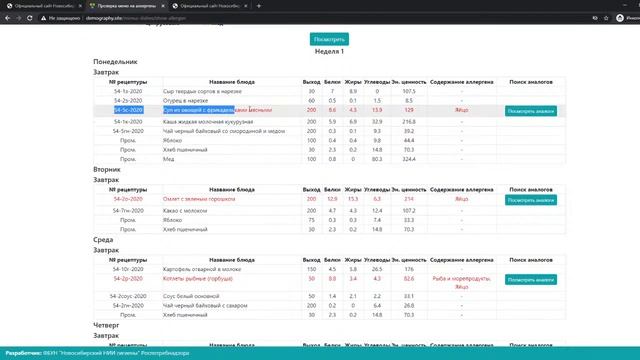
Task: View analogs for 'Омлет с зеленым горошком'
Action: click(x=531, y=200)
